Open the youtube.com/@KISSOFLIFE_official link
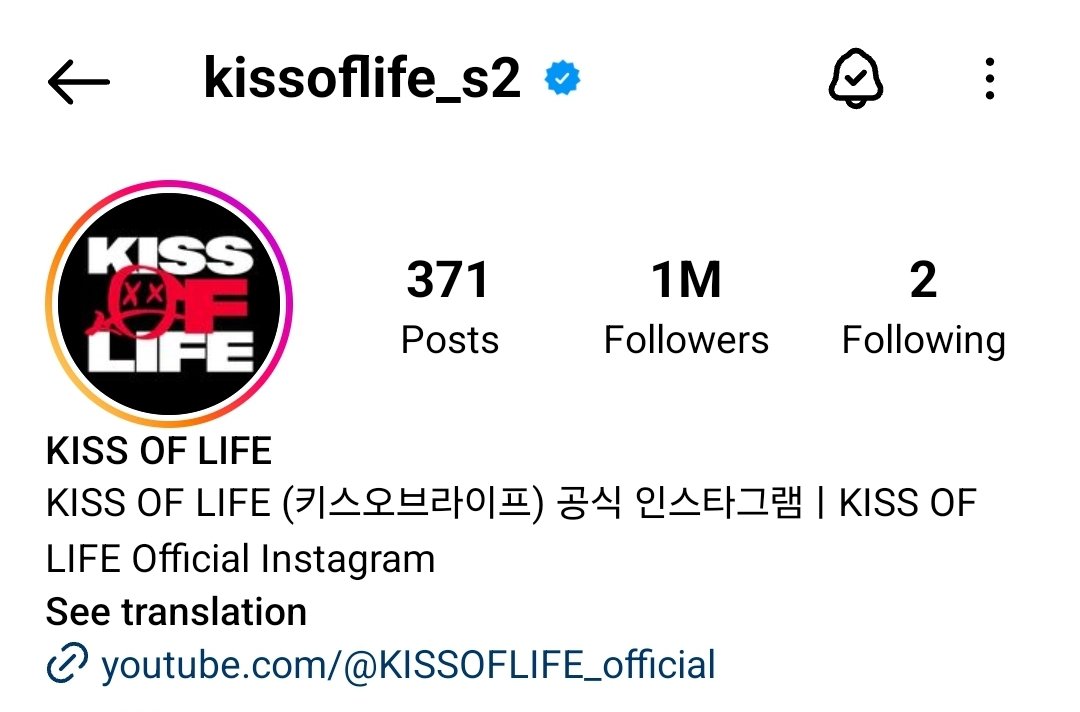This screenshot has height=712, width=1080. tap(408, 664)
